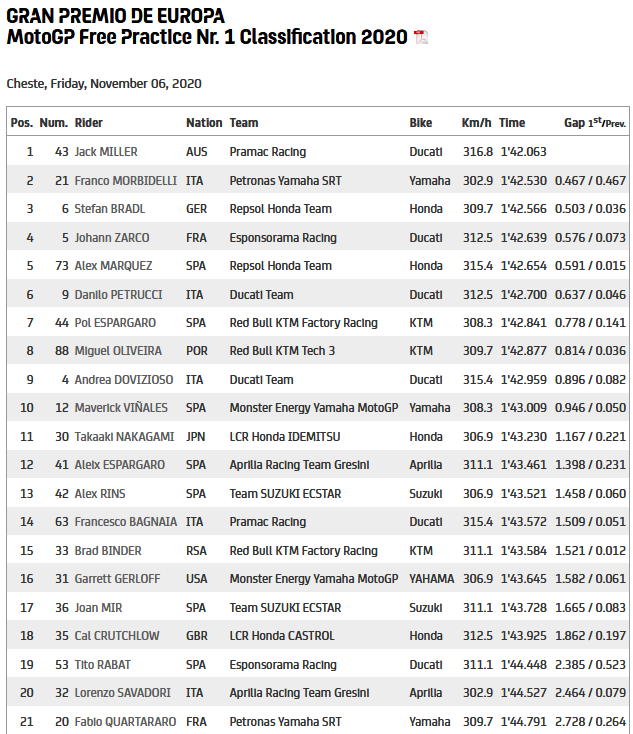Select Alex MARQUEZ in the classification
This screenshot has height=734, width=633.
pos(113,266)
